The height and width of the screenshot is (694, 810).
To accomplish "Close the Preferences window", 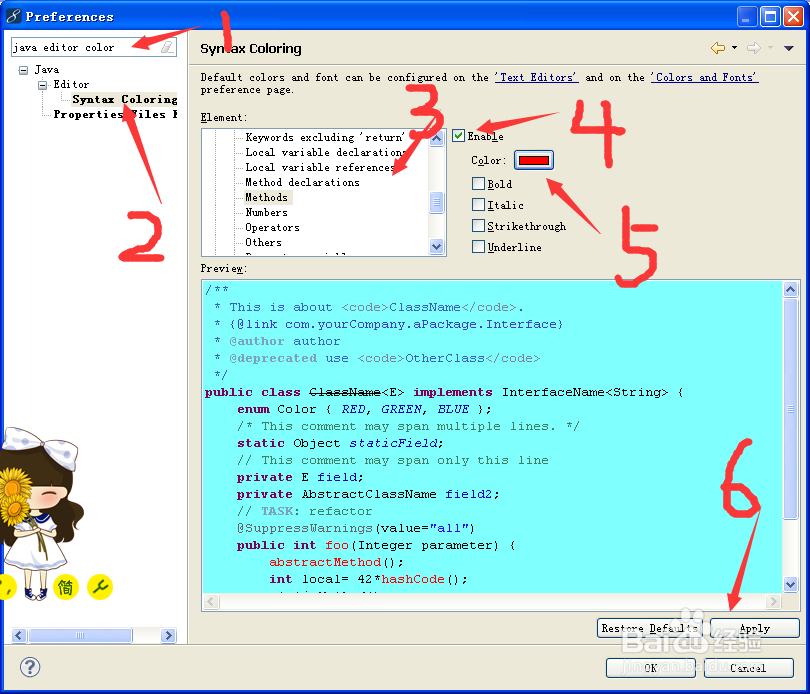I will [x=793, y=17].
